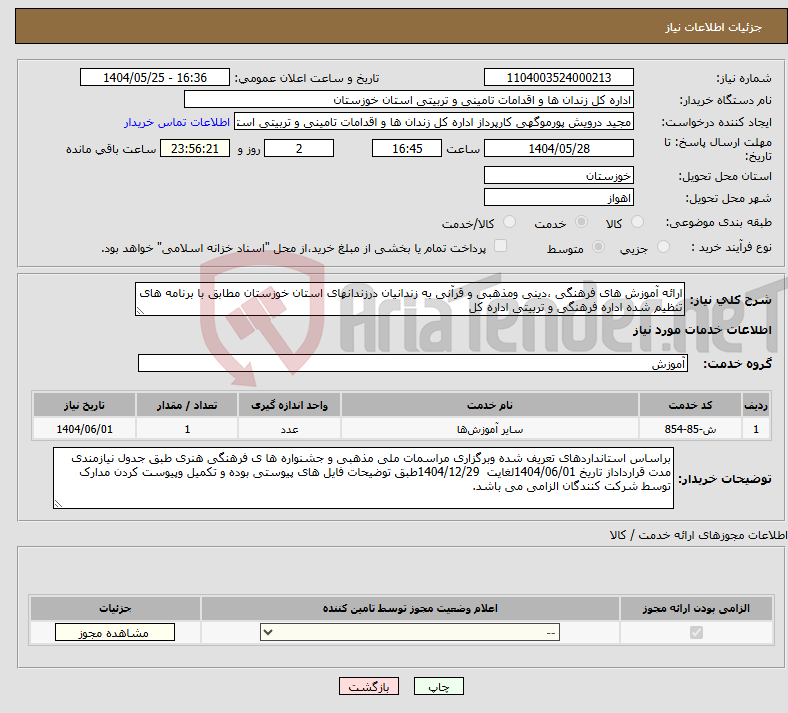
Task: Click the اعلام وضعیت مجوز توسط تامین کننده header
Action: pos(410,608)
